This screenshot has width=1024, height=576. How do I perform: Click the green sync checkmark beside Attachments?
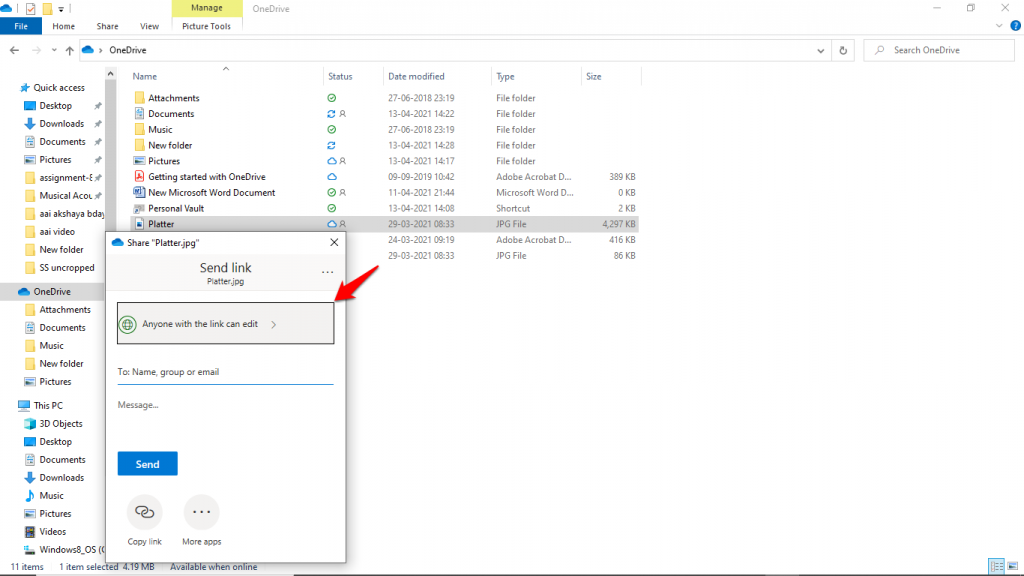[330, 97]
